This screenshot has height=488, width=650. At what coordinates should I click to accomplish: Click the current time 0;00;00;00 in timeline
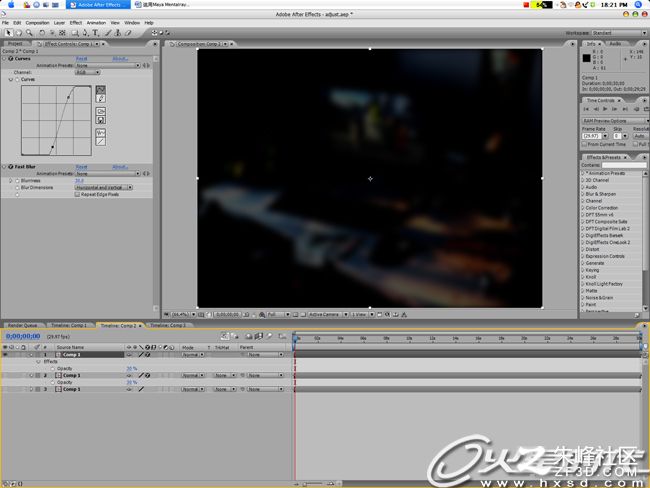pos(23,336)
